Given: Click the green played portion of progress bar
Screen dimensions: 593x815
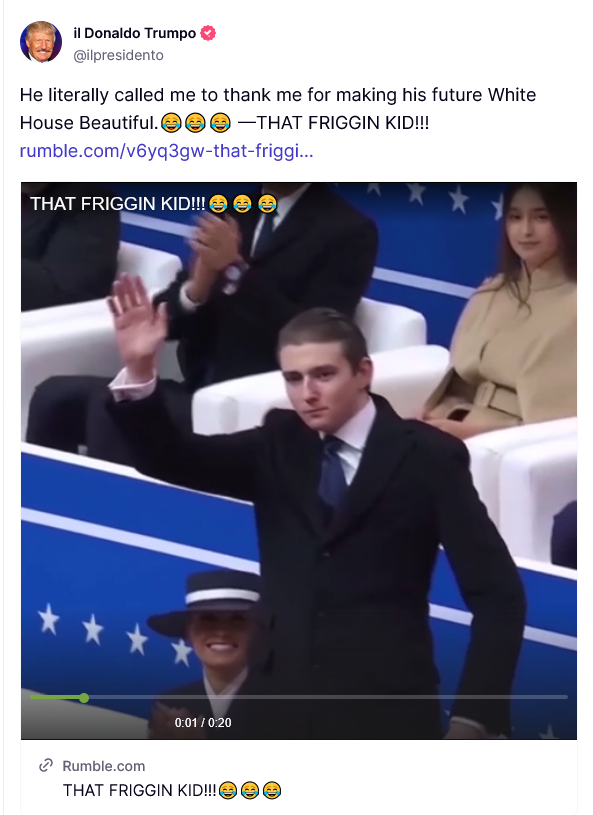Looking at the screenshot, I should [55, 697].
